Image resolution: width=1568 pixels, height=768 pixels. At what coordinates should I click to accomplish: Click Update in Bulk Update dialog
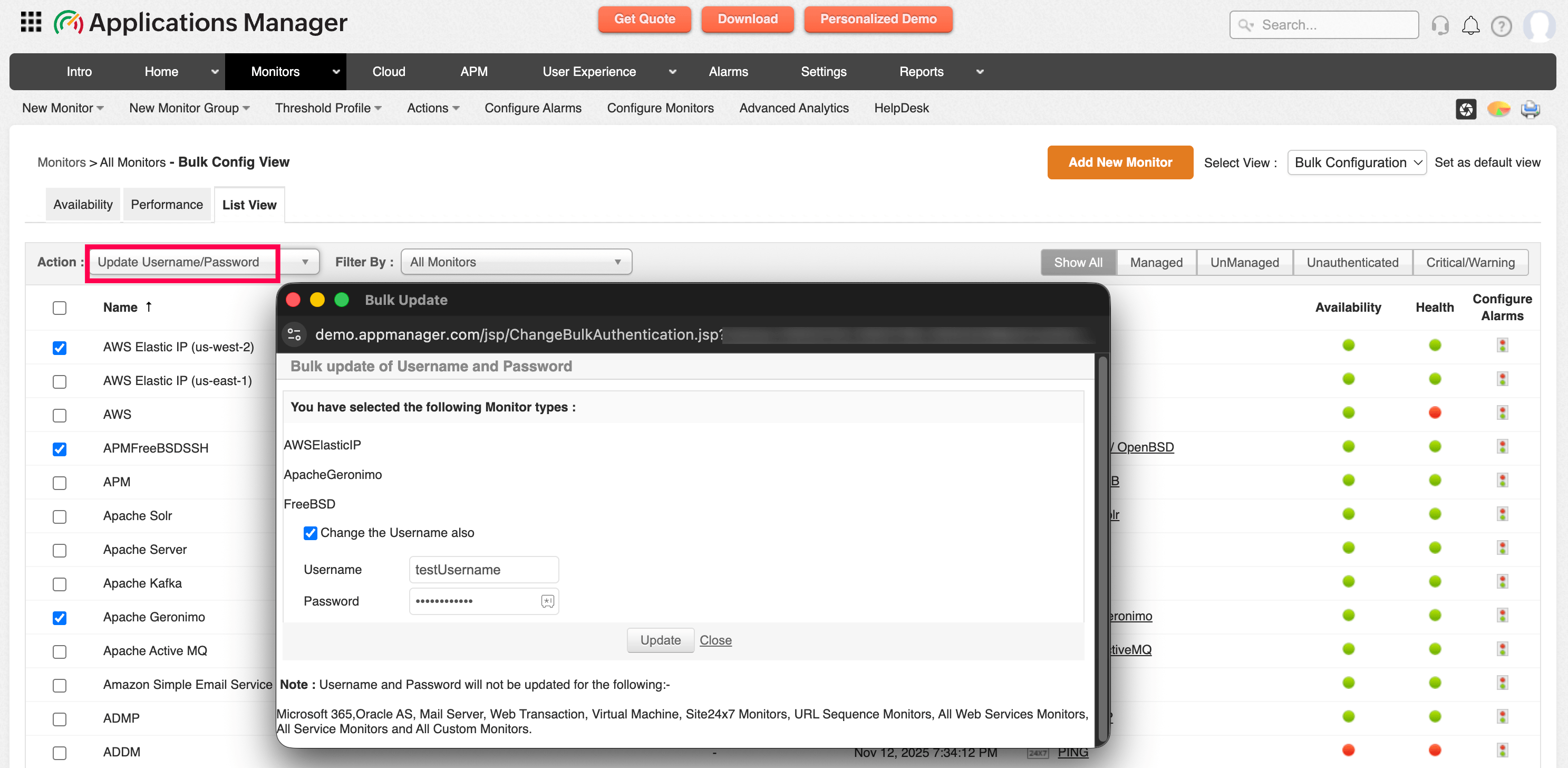point(661,640)
